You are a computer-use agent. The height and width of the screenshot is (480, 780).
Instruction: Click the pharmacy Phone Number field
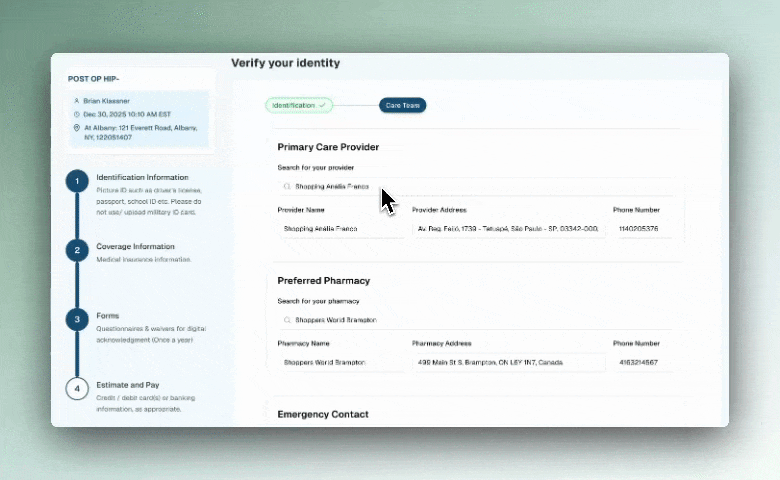pyautogui.click(x=643, y=362)
